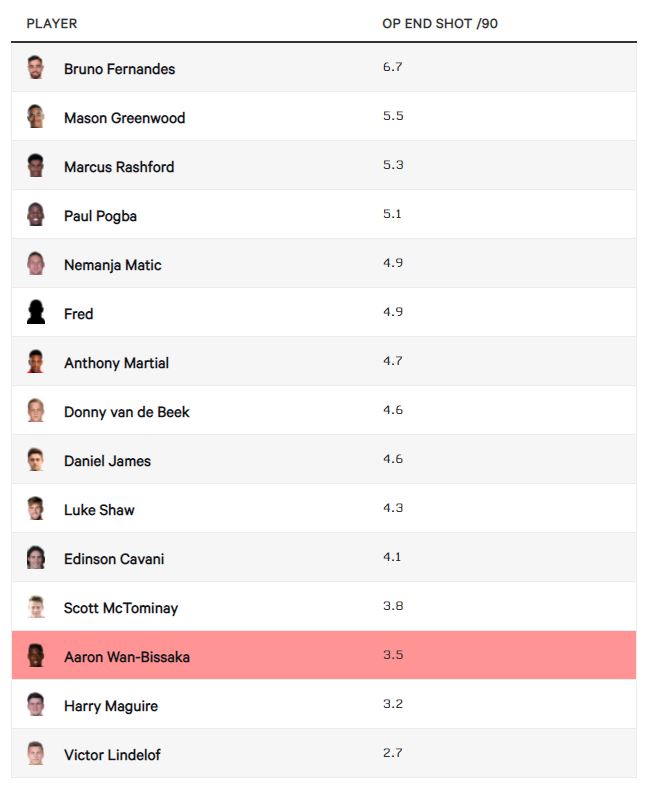This screenshot has width=649, height=785.
Task: Click Fred's silhouette placeholder avatar
Action: point(36,313)
